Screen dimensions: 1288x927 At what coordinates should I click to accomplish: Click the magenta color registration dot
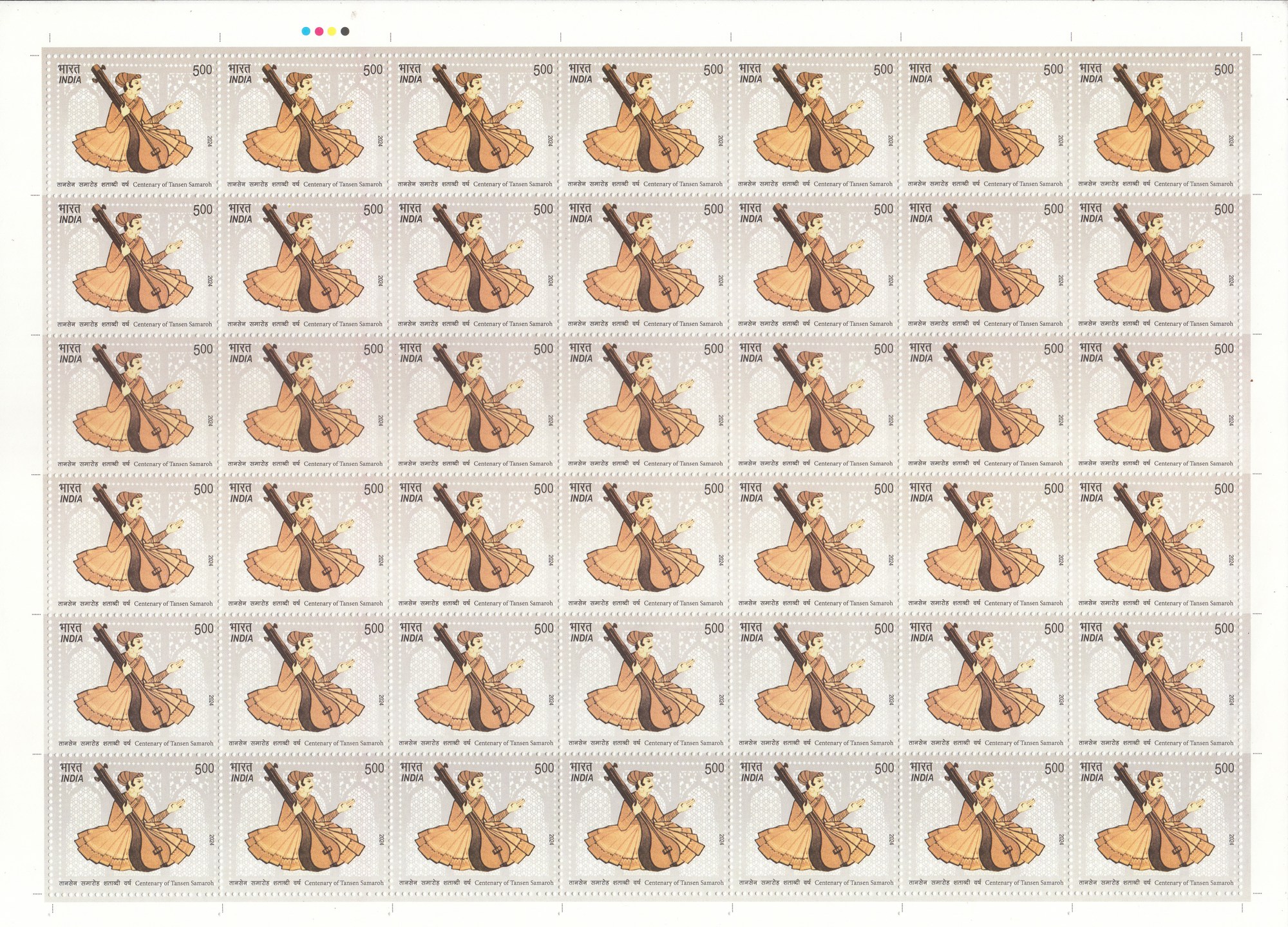click(319, 31)
